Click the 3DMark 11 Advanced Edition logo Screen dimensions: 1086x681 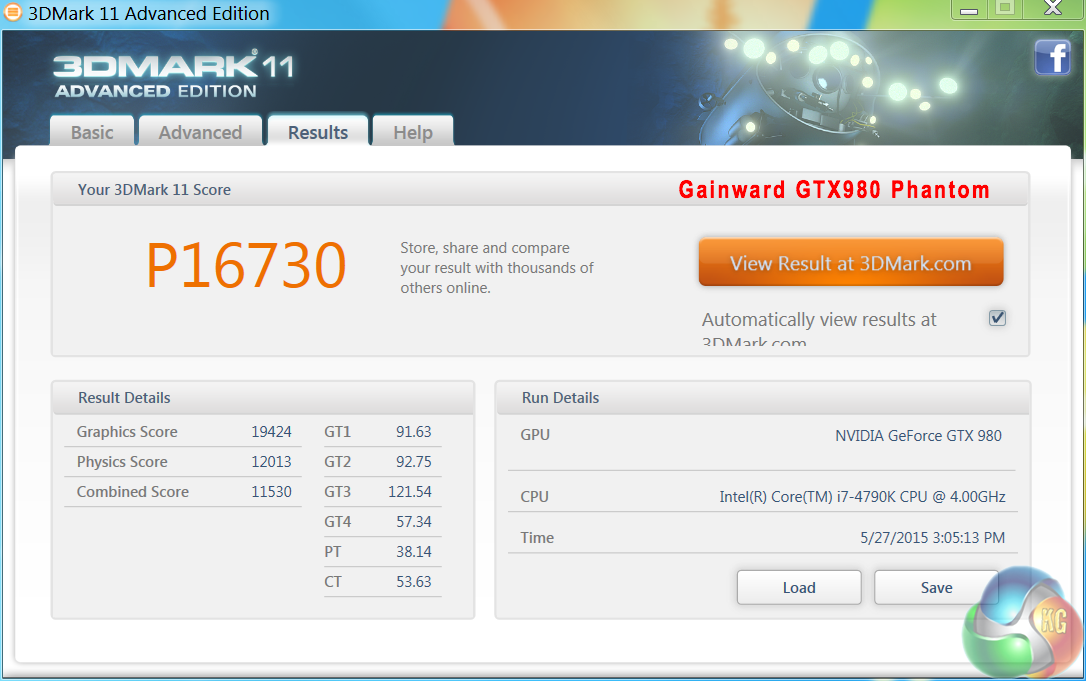tap(173, 75)
